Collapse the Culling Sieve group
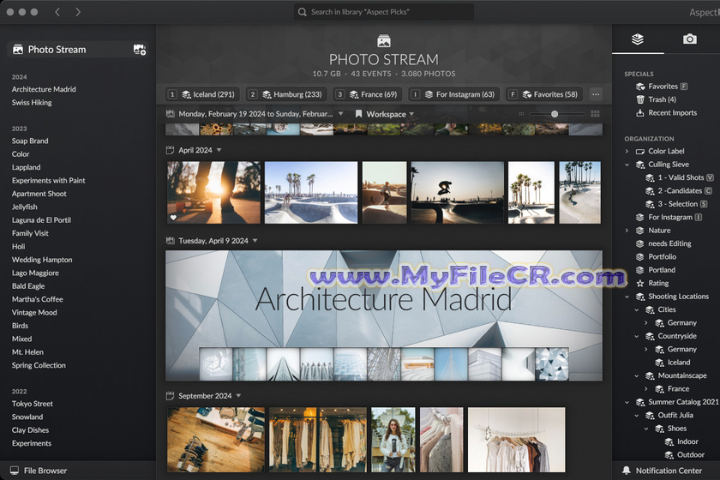Viewport: 720px width, 480px height. [628, 164]
